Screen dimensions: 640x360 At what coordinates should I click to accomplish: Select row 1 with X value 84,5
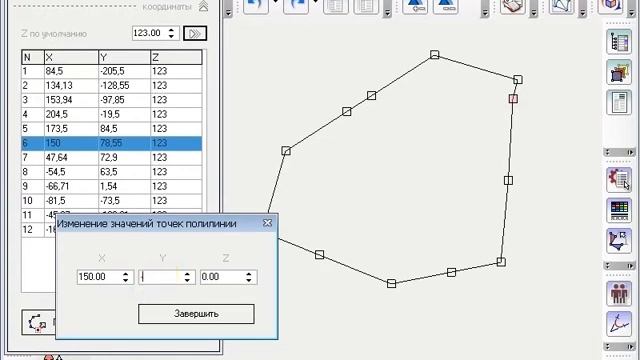click(111, 71)
